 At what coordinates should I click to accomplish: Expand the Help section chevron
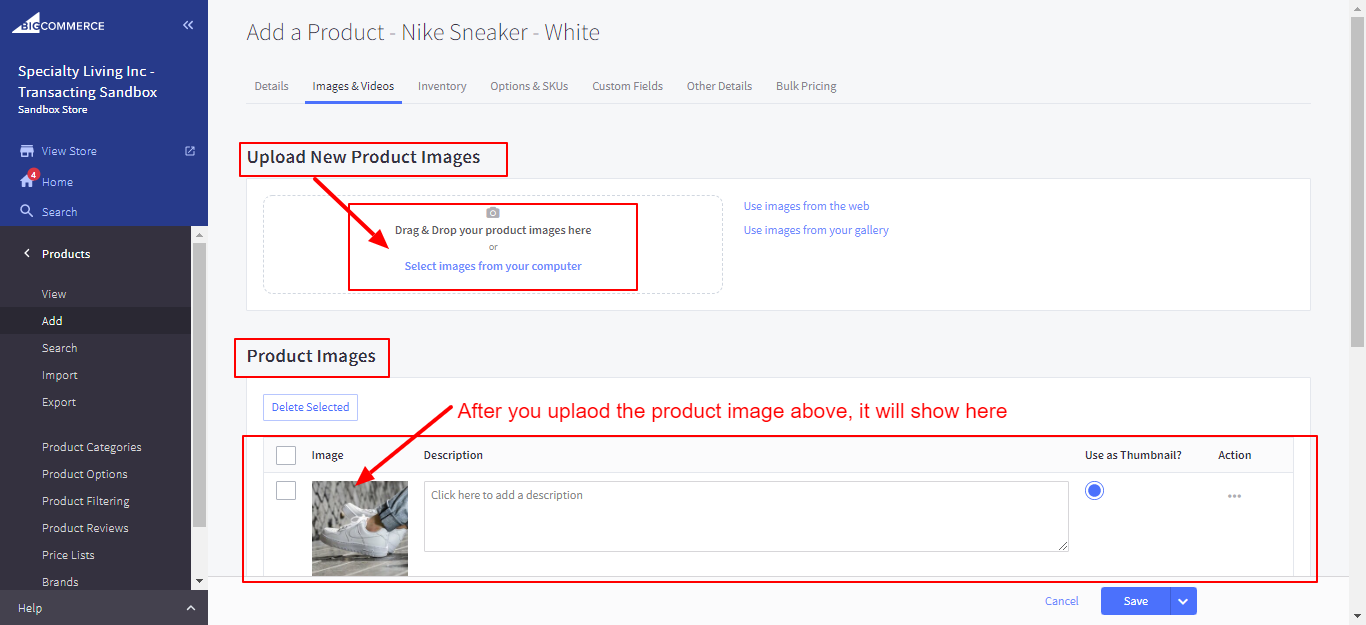(190, 608)
